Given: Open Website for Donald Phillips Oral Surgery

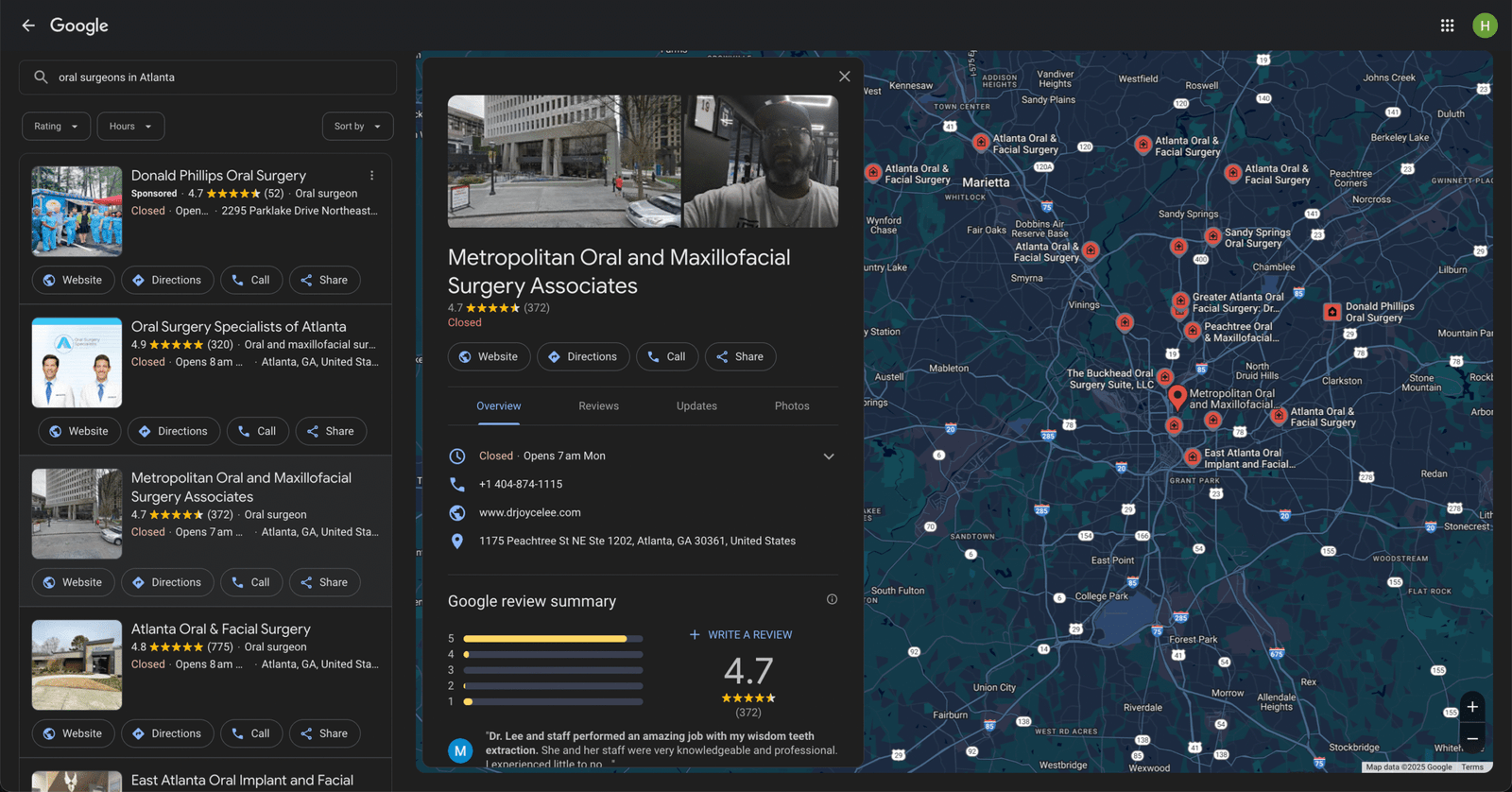Looking at the screenshot, I should click(x=73, y=280).
